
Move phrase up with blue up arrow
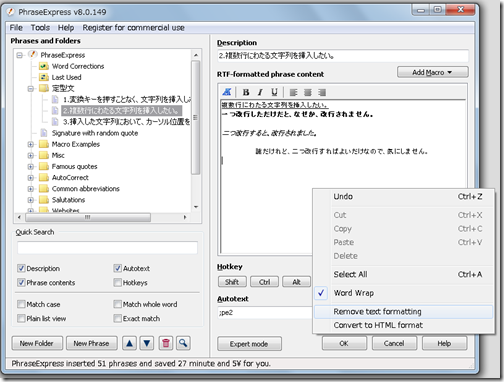tap(129, 343)
